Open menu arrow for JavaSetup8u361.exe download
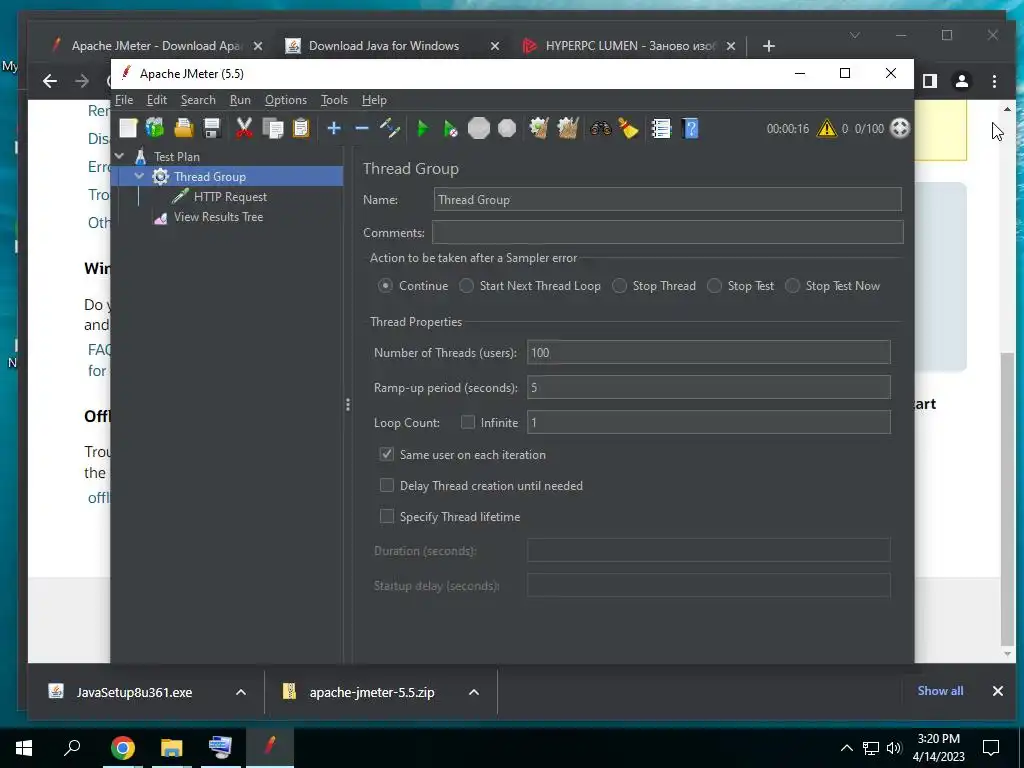This screenshot has height=768, width=1024. [x=241, y=692]
